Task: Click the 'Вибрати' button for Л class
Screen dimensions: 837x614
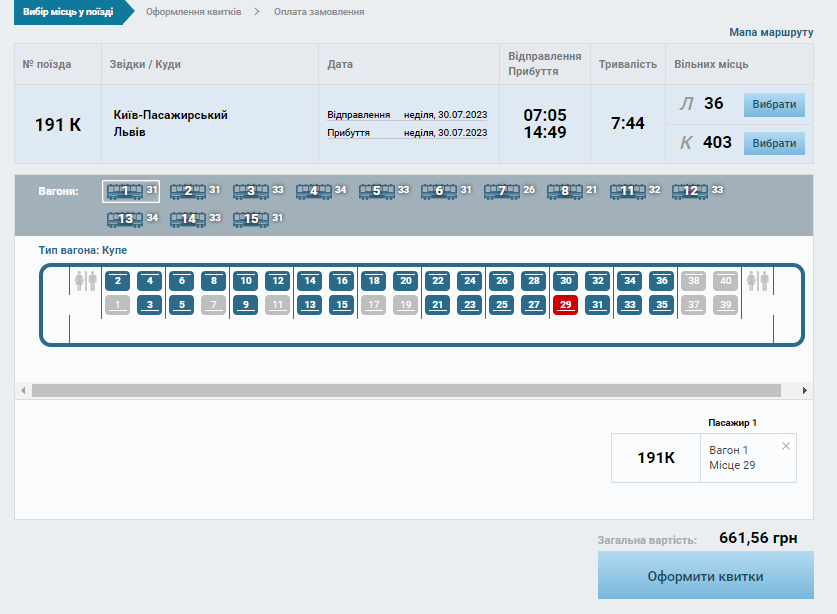Action: 774,105
